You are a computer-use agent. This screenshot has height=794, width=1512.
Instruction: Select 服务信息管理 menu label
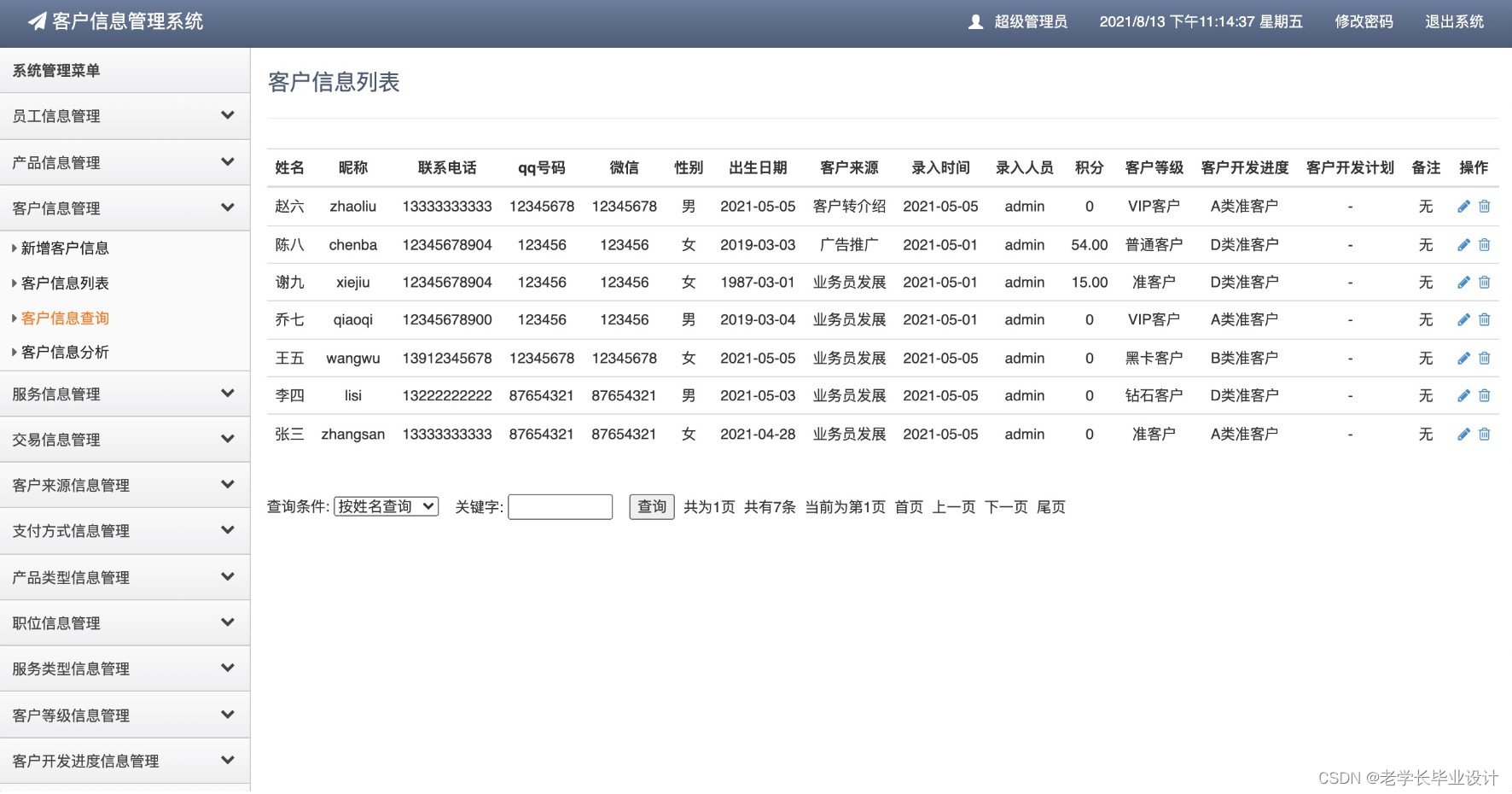56,394
